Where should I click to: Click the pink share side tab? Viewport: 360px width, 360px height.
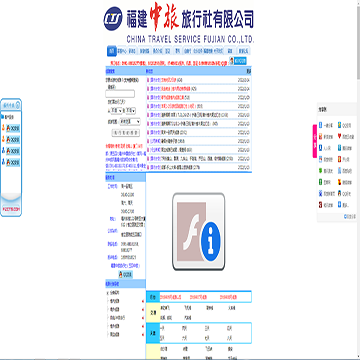(314, 141)
